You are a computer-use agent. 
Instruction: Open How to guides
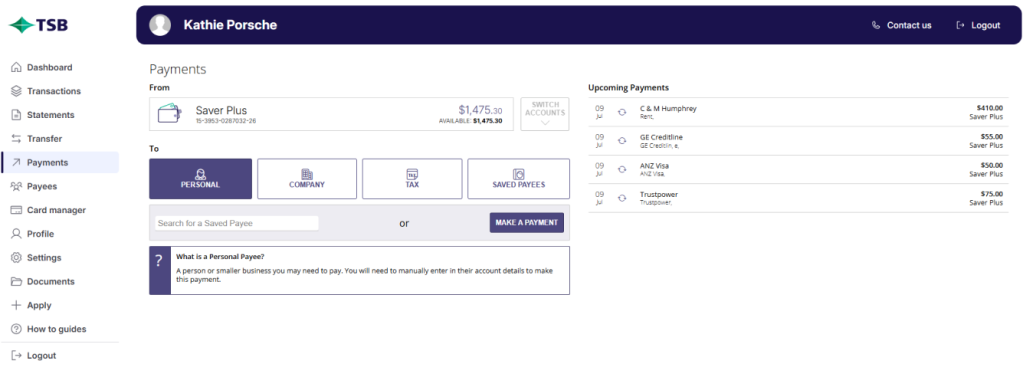coord(60,329)
